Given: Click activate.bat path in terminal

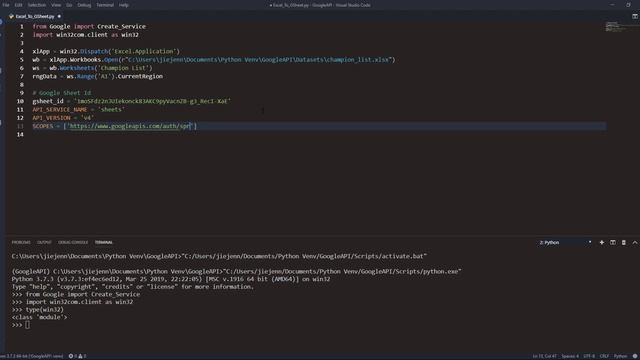Looking at the screenshot, I should (x=304, y=256).
